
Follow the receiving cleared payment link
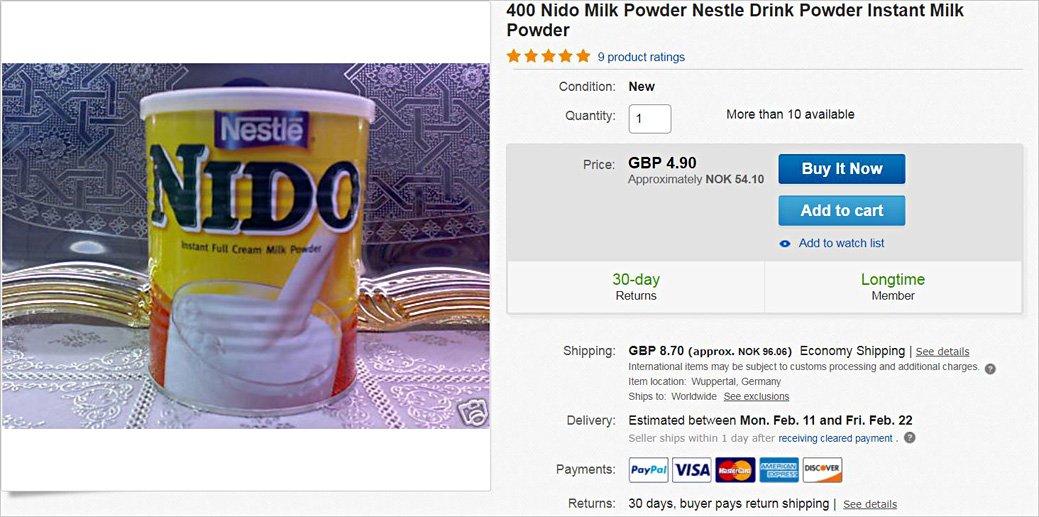[x=835, y=438]
